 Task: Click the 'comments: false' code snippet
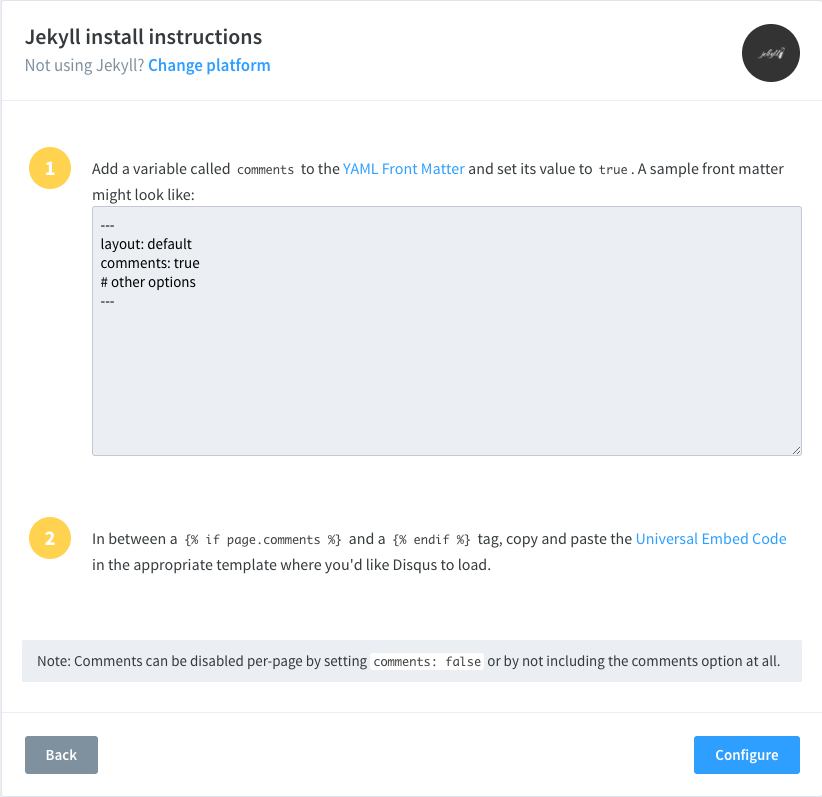(x=427, y=662)
